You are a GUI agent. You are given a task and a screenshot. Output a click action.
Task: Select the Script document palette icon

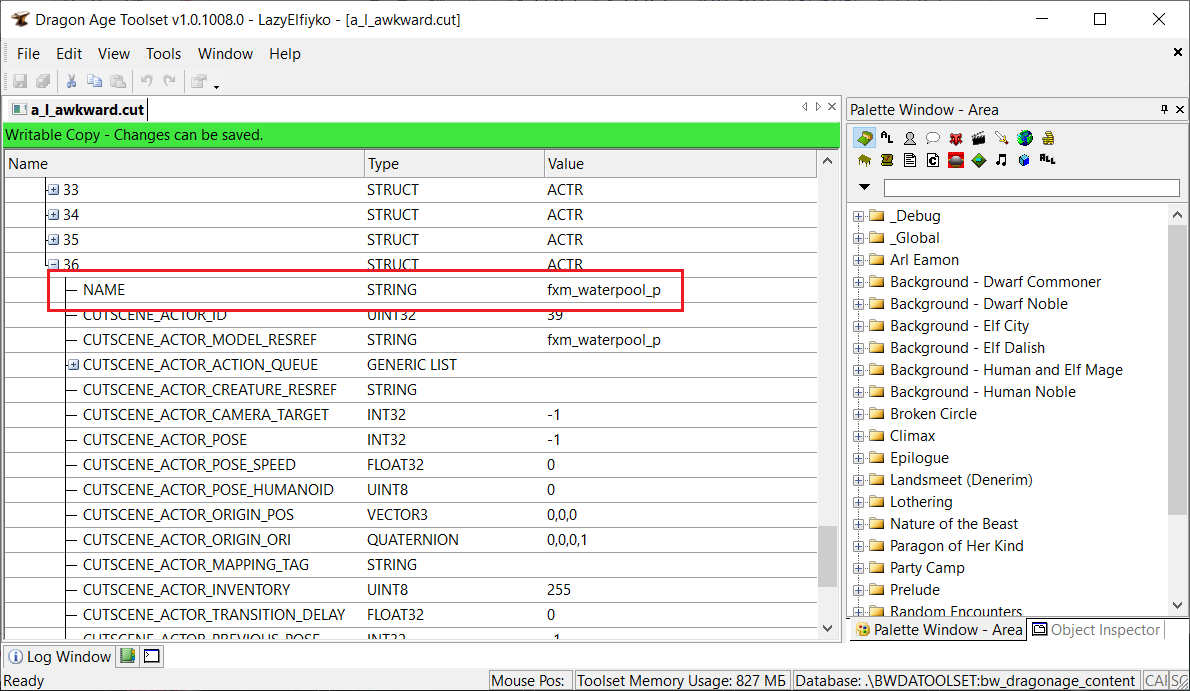pos(909,160)
